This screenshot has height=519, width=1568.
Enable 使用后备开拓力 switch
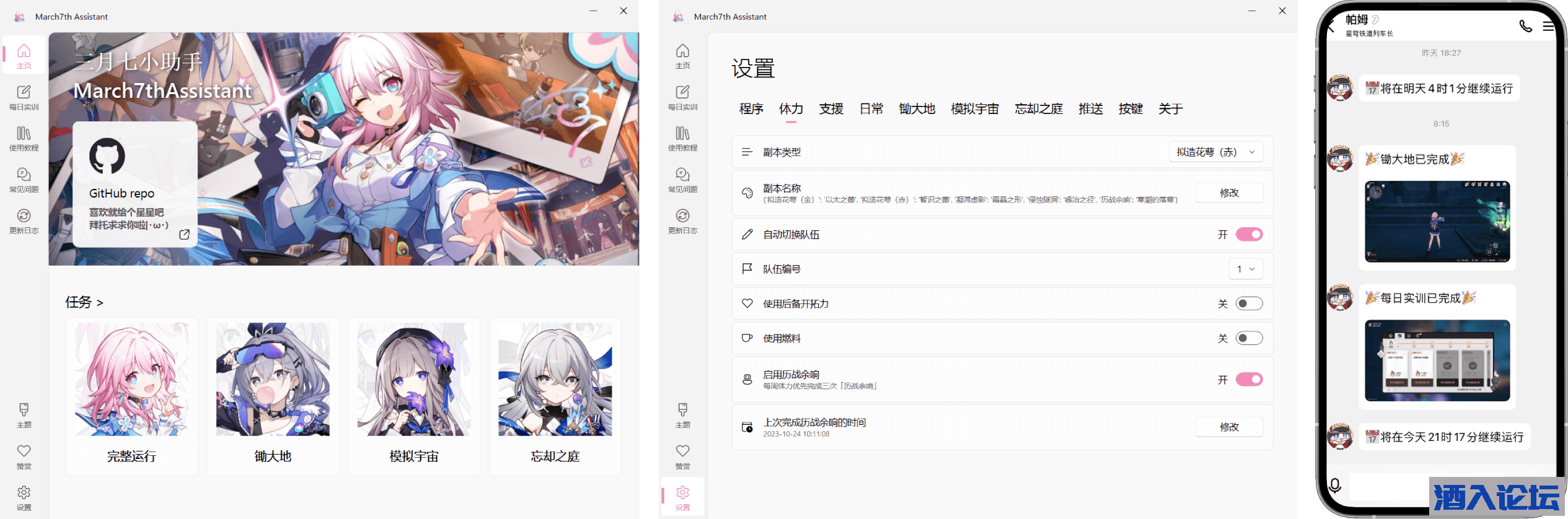tap(1249, 303)
